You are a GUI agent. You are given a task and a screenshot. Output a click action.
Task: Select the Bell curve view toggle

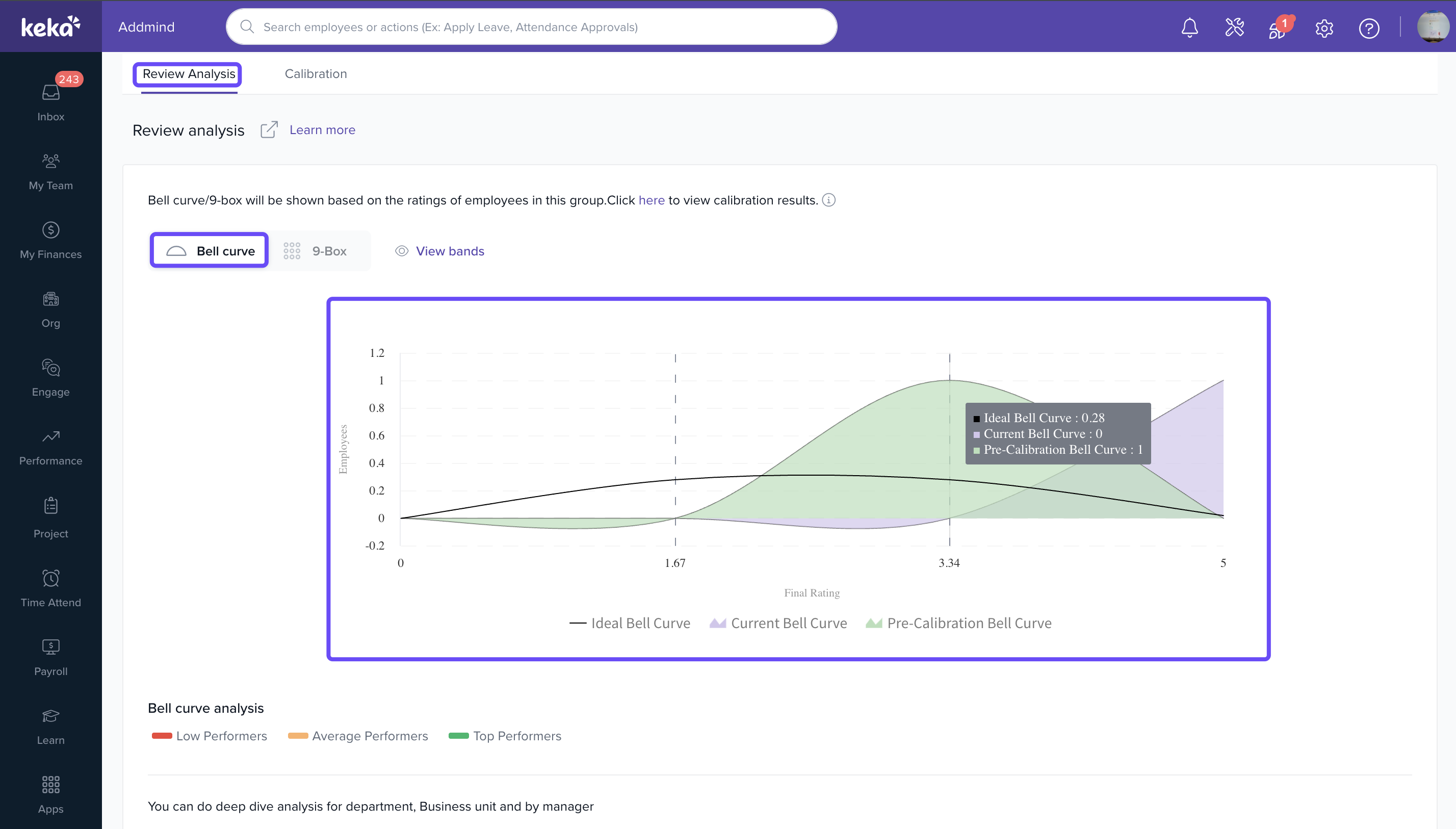210,251
